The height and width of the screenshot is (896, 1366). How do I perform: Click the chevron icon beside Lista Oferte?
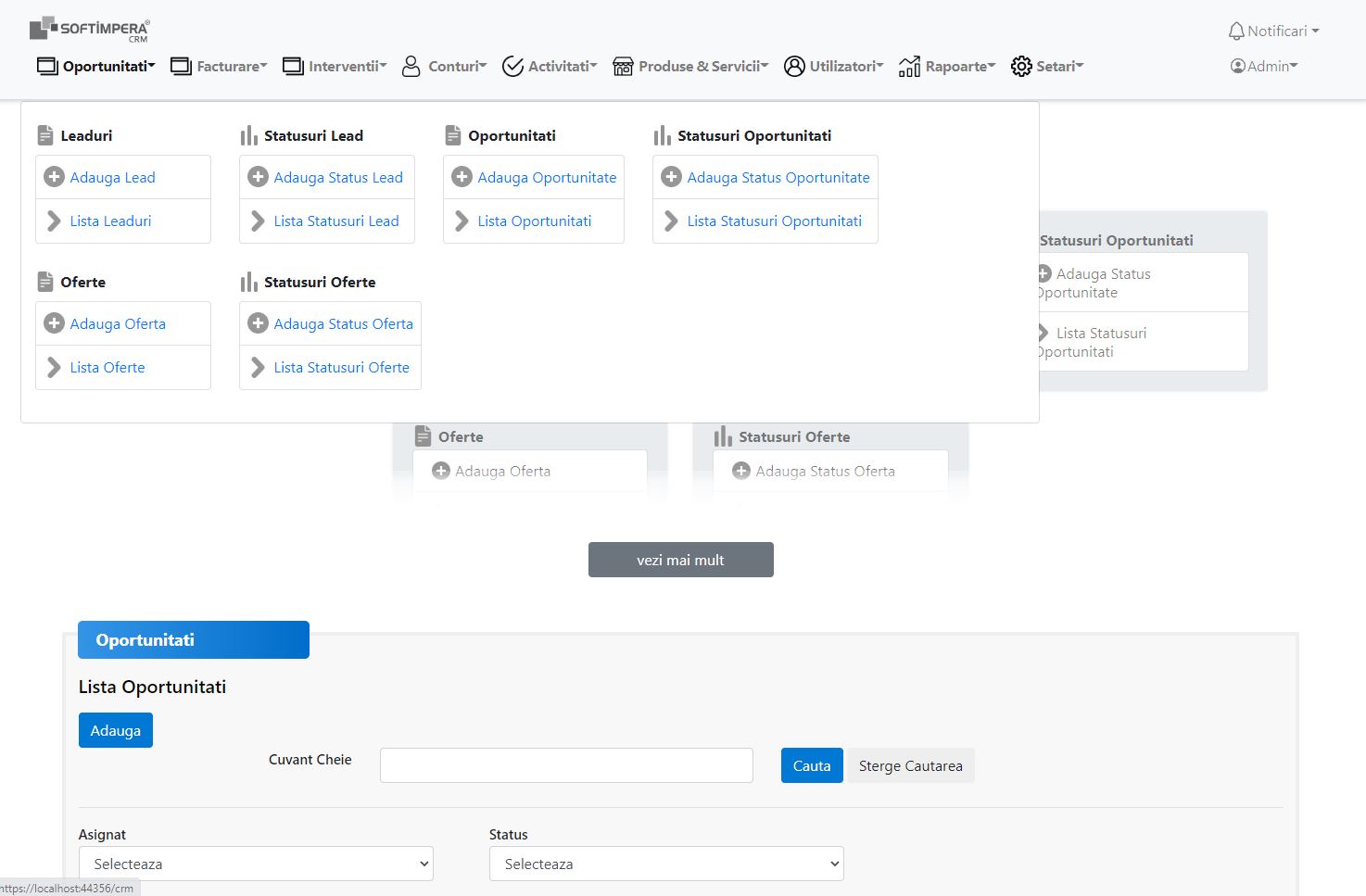[x=55, y=367]
